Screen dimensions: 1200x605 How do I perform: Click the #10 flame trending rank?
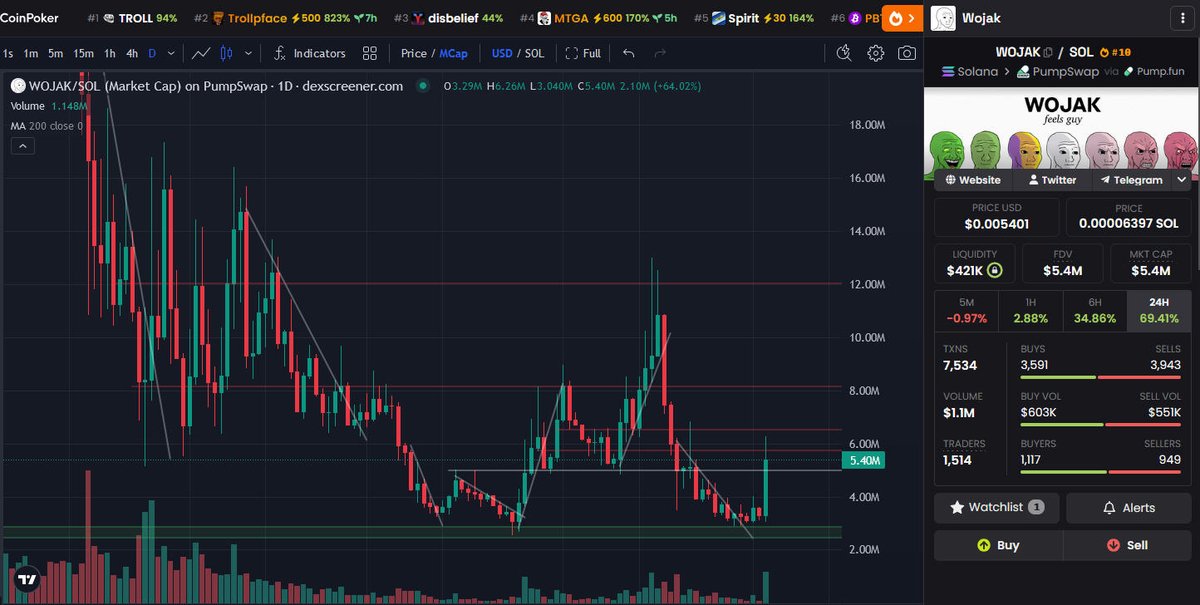click(1115, 52)
